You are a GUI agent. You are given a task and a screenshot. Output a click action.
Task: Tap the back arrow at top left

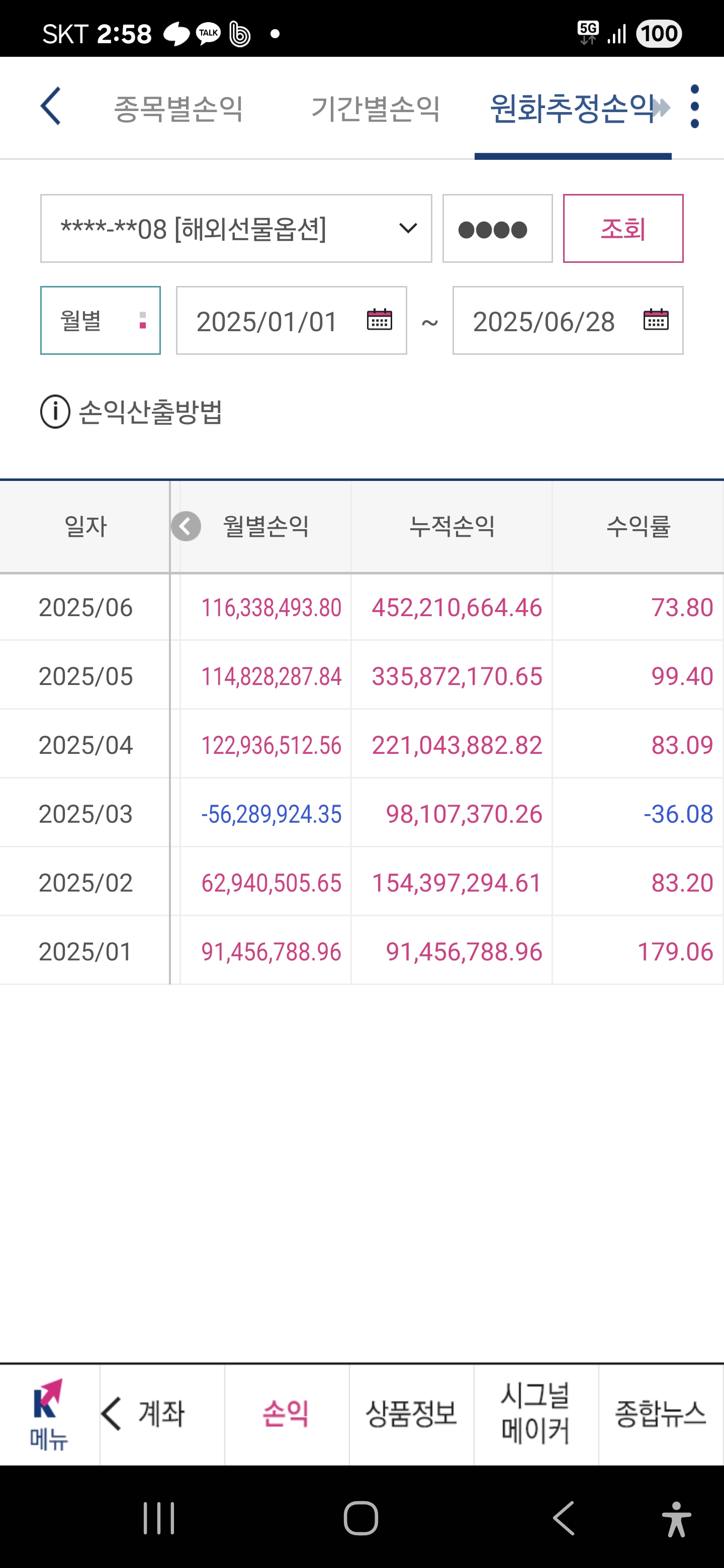pyautogui.click(x=51, y=106)
